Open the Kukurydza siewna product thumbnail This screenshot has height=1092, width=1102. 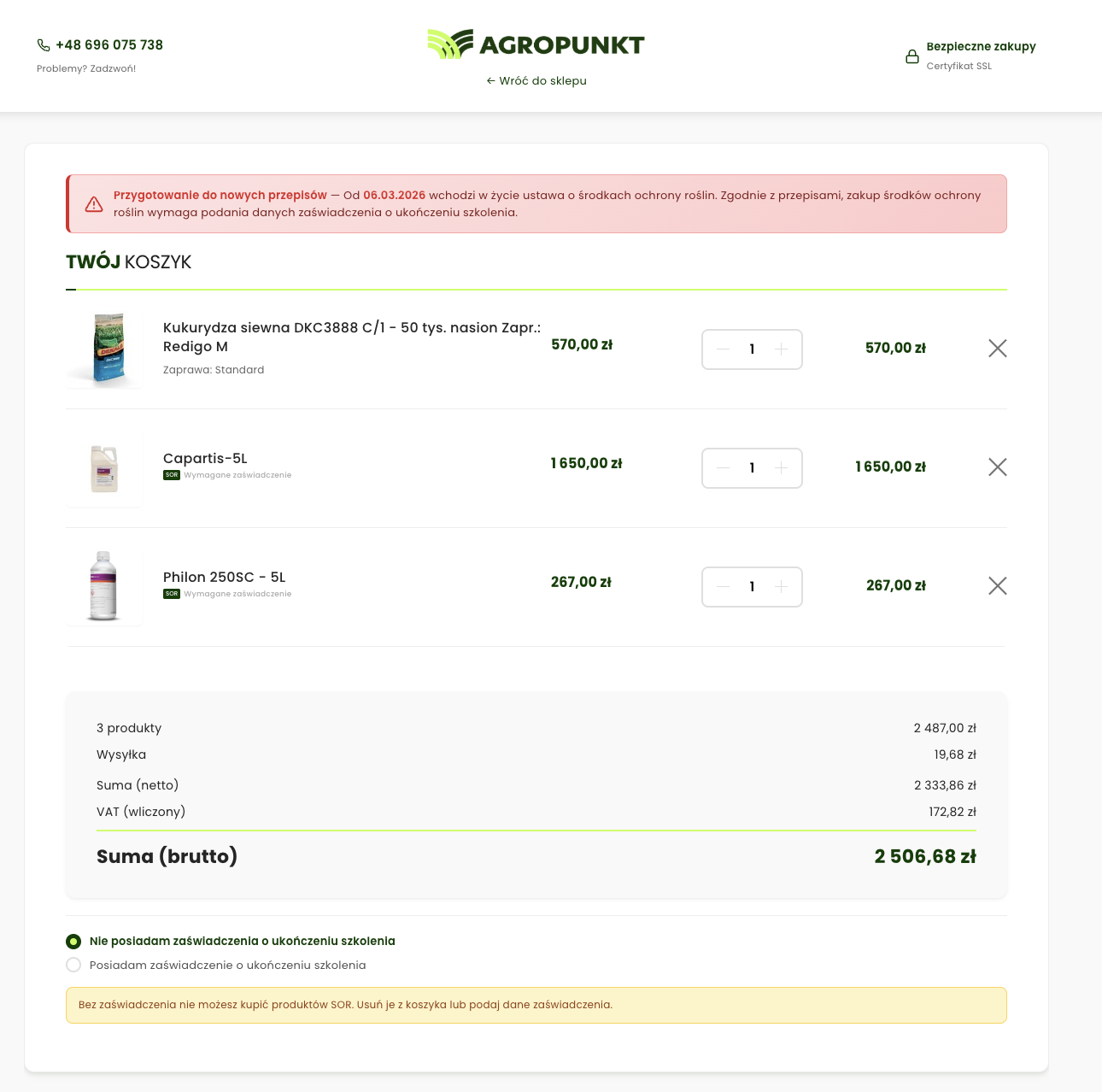point(105,349)
